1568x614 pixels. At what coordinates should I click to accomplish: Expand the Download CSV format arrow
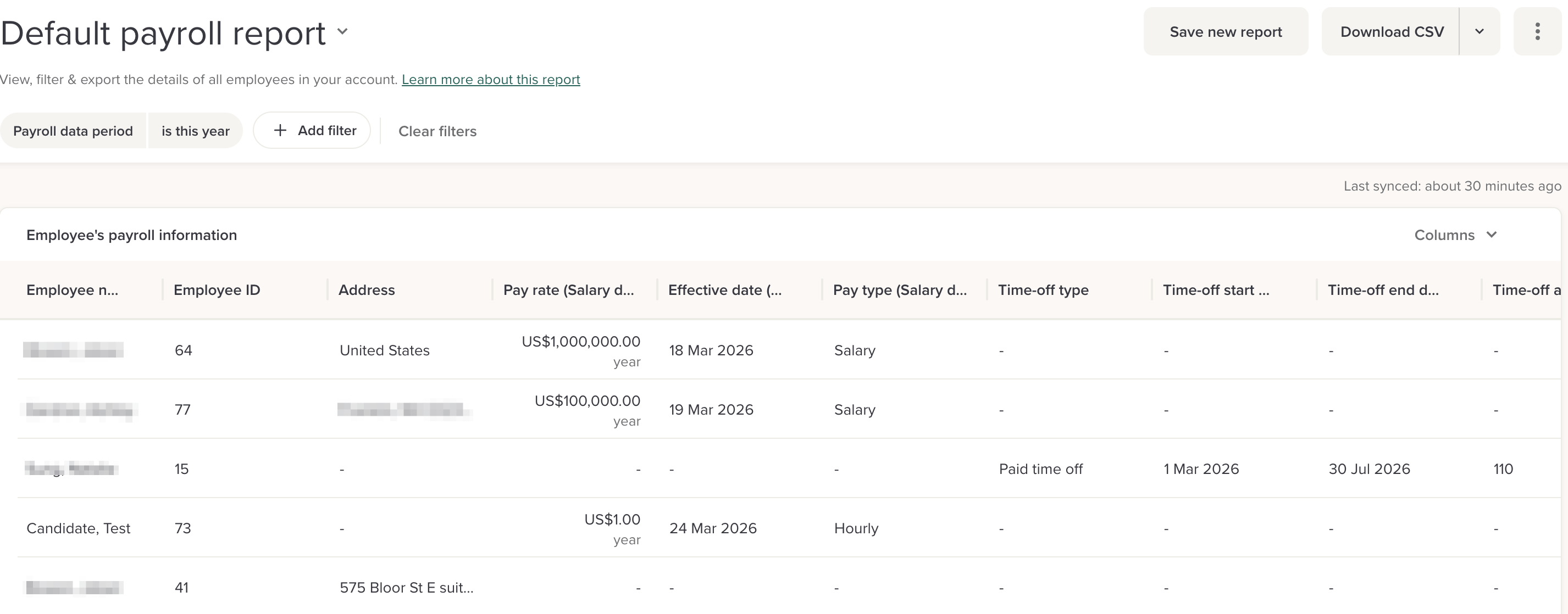1479,32
